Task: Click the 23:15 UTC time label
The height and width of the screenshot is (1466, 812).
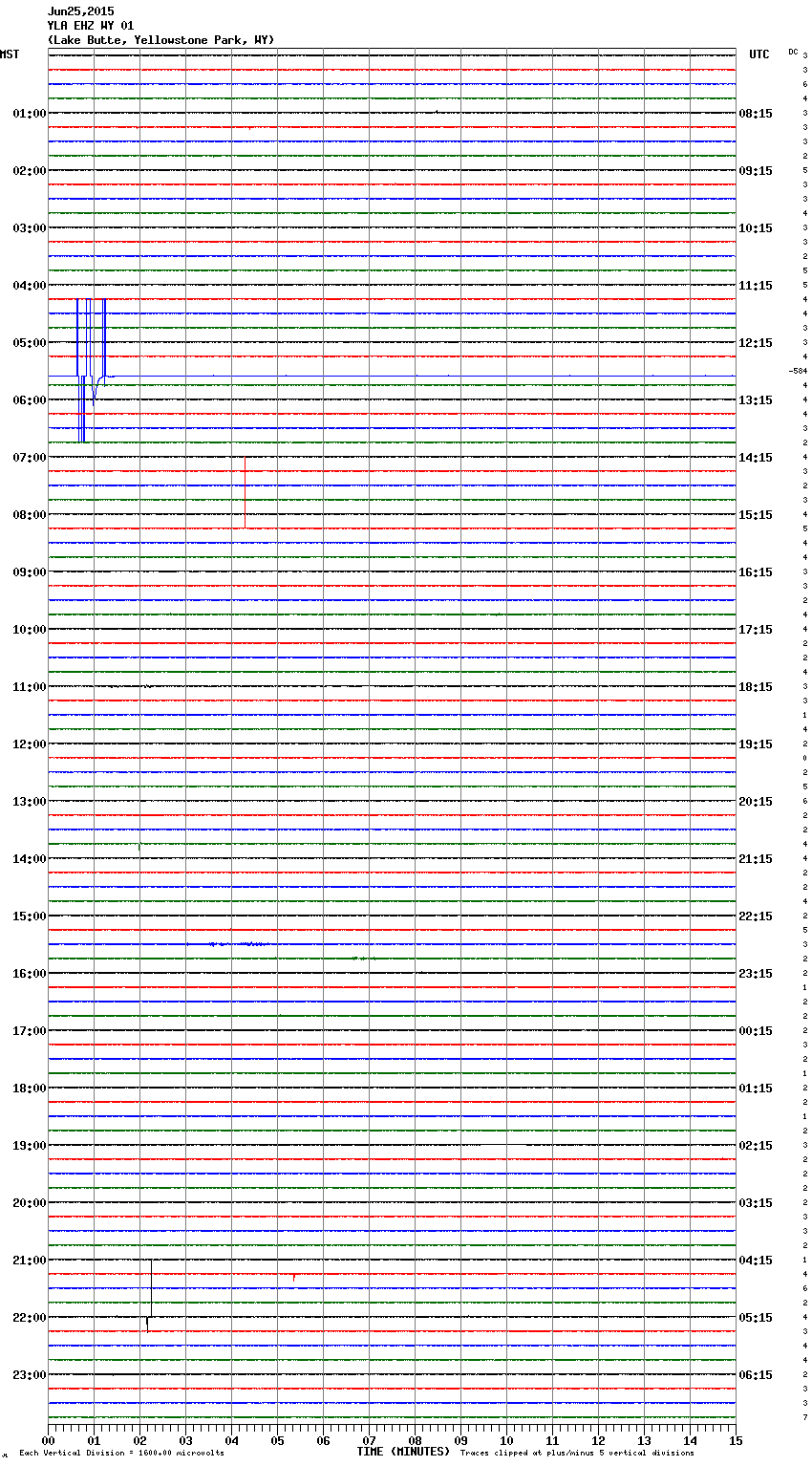Action: tap(756, 974)
